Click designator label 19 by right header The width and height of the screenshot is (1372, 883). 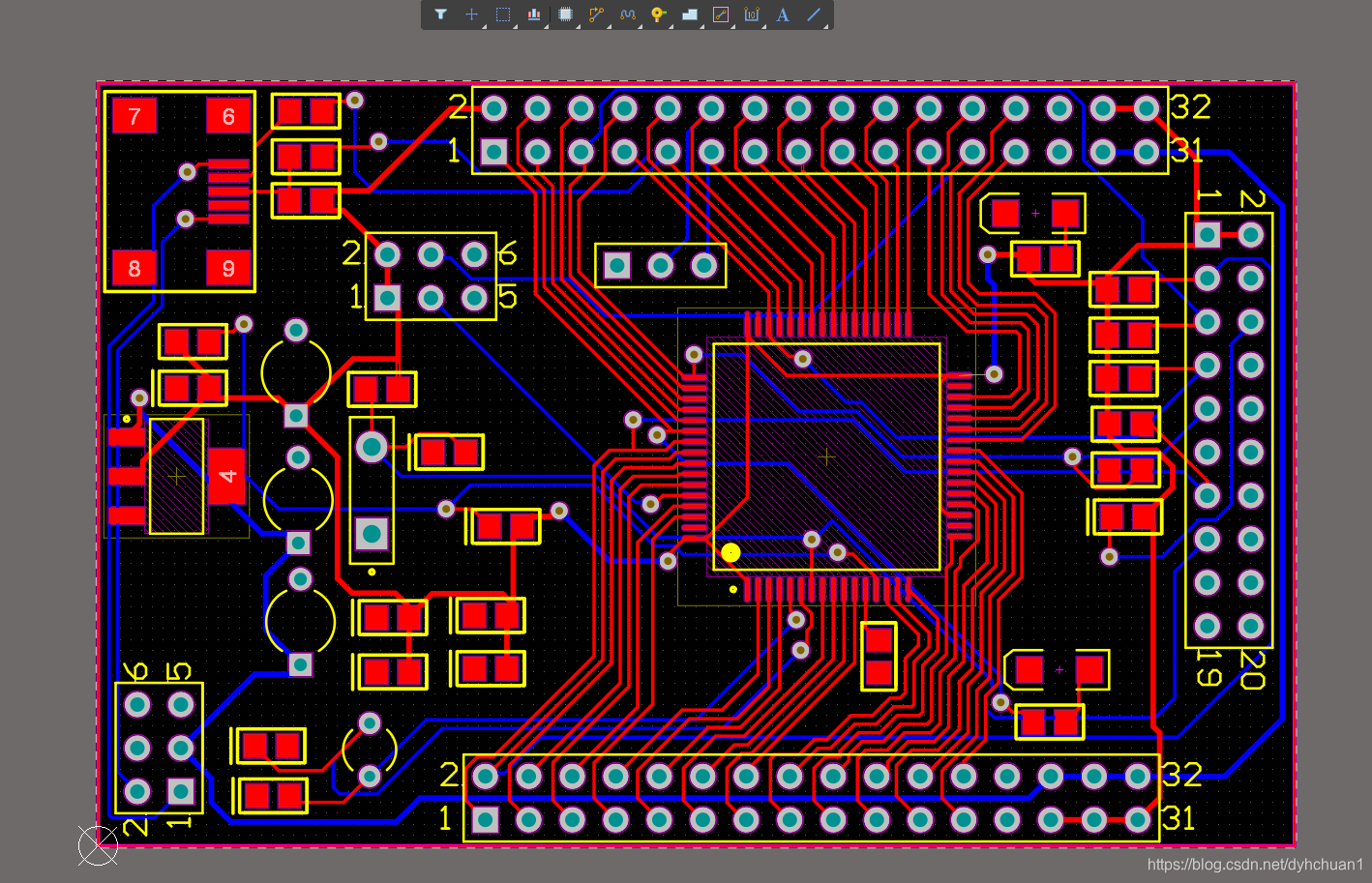(1208, 668)
